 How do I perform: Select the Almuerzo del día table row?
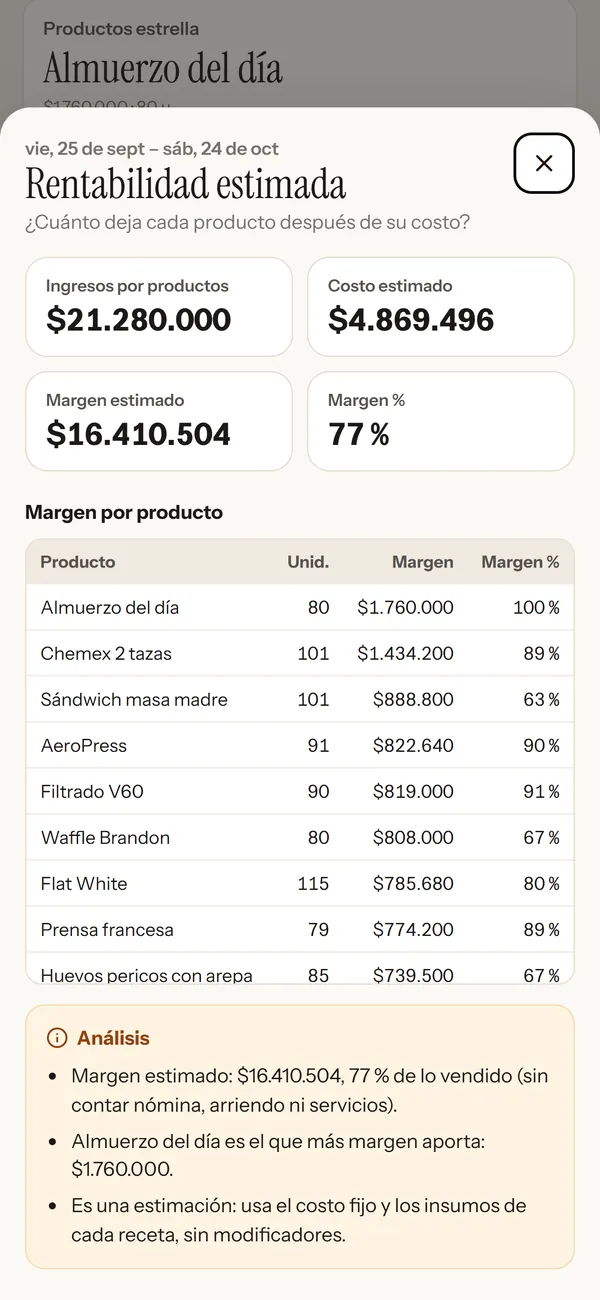click(x=300, y=608)
